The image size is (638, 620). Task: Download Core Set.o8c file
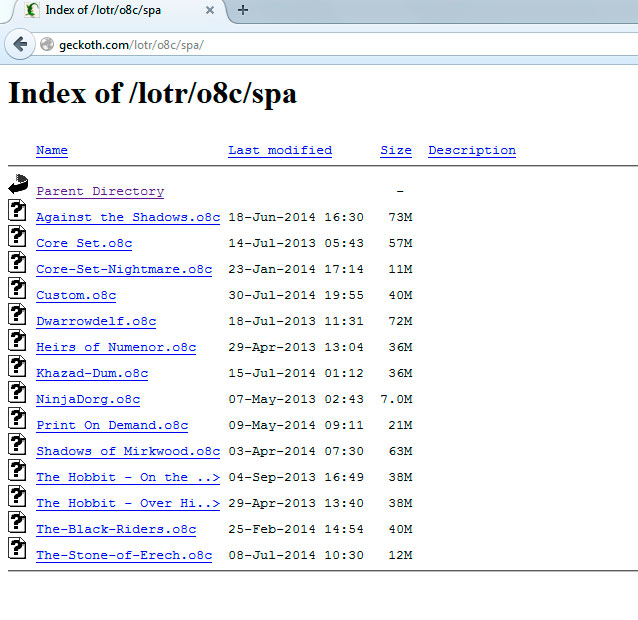[84, 243]
